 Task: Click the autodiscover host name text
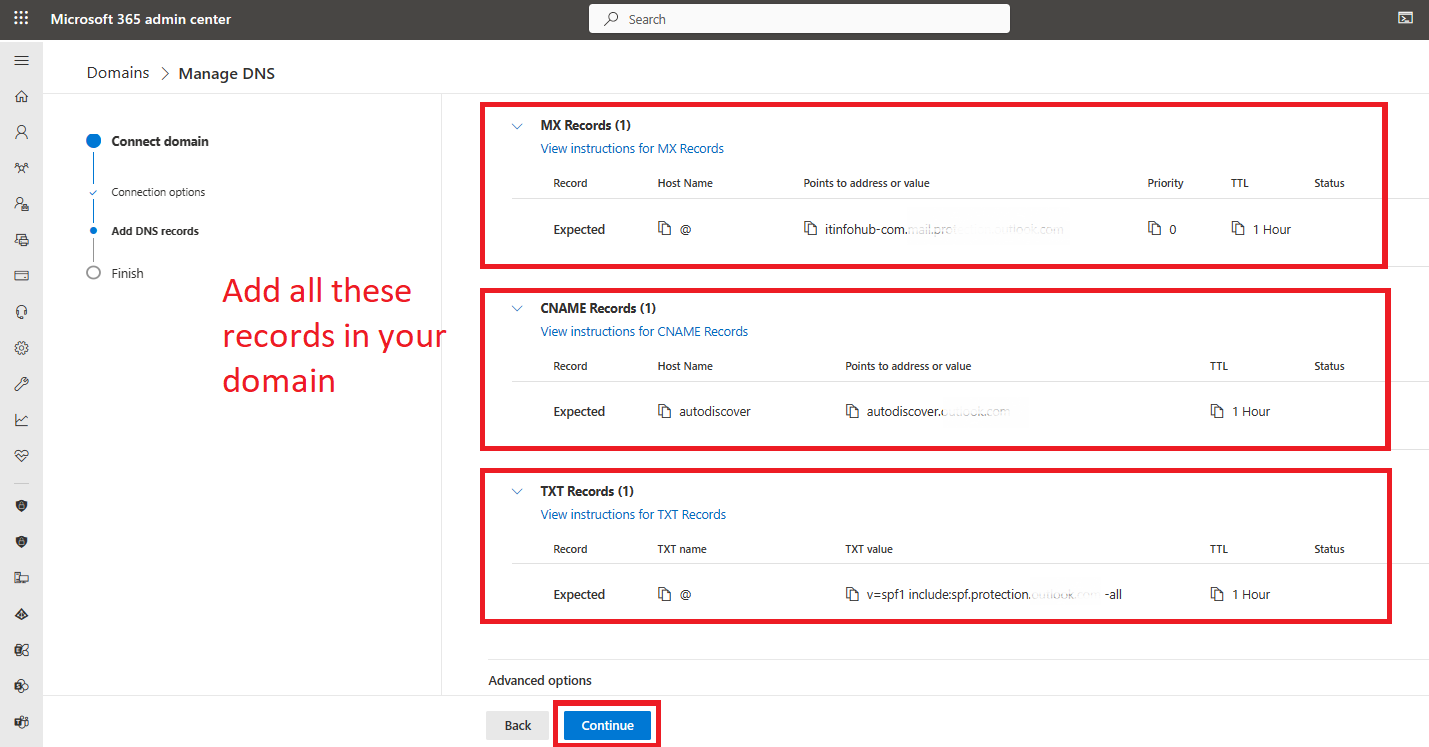715,411
